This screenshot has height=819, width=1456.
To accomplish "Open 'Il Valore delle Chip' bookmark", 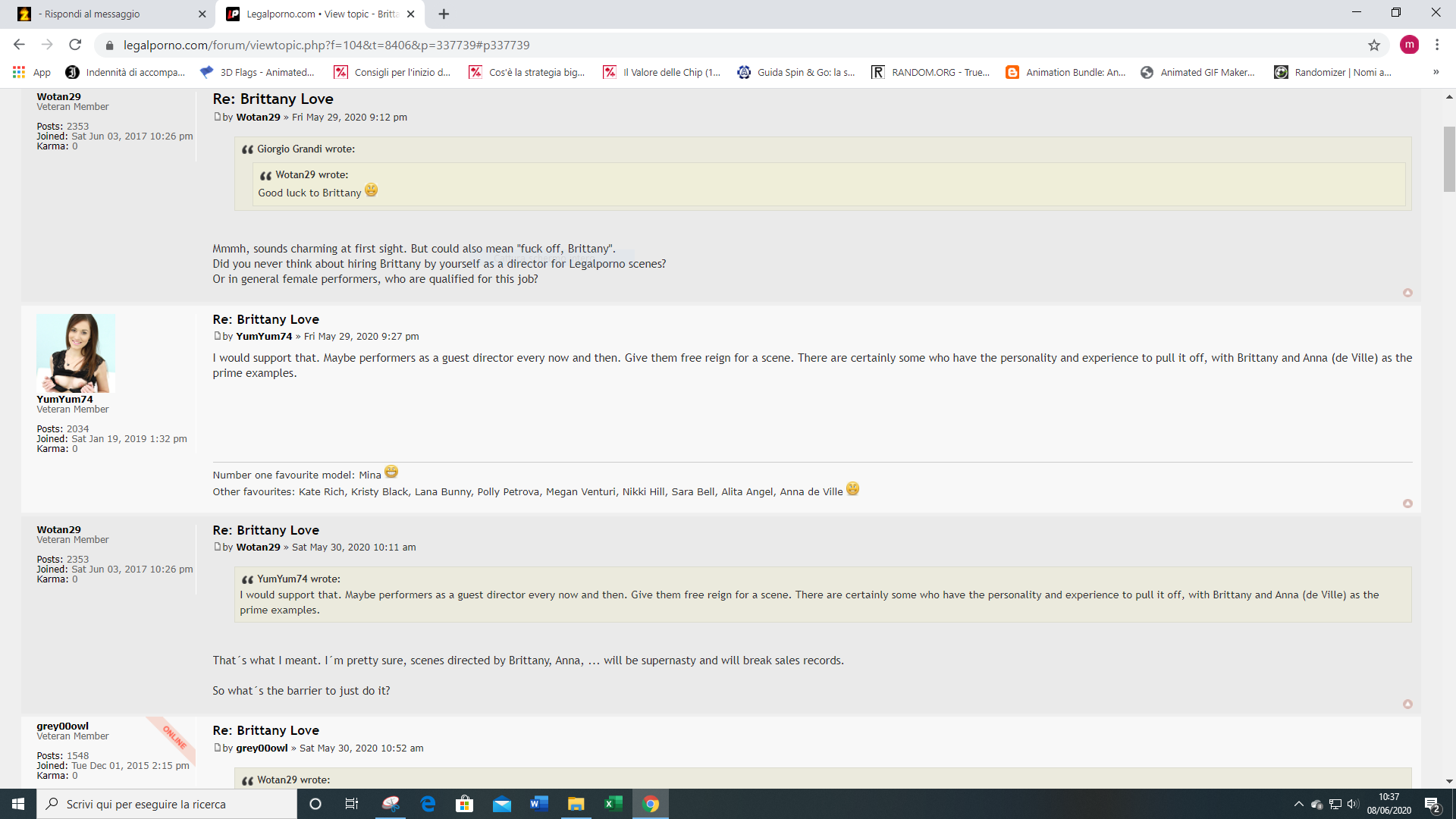I will pos(662,72).
